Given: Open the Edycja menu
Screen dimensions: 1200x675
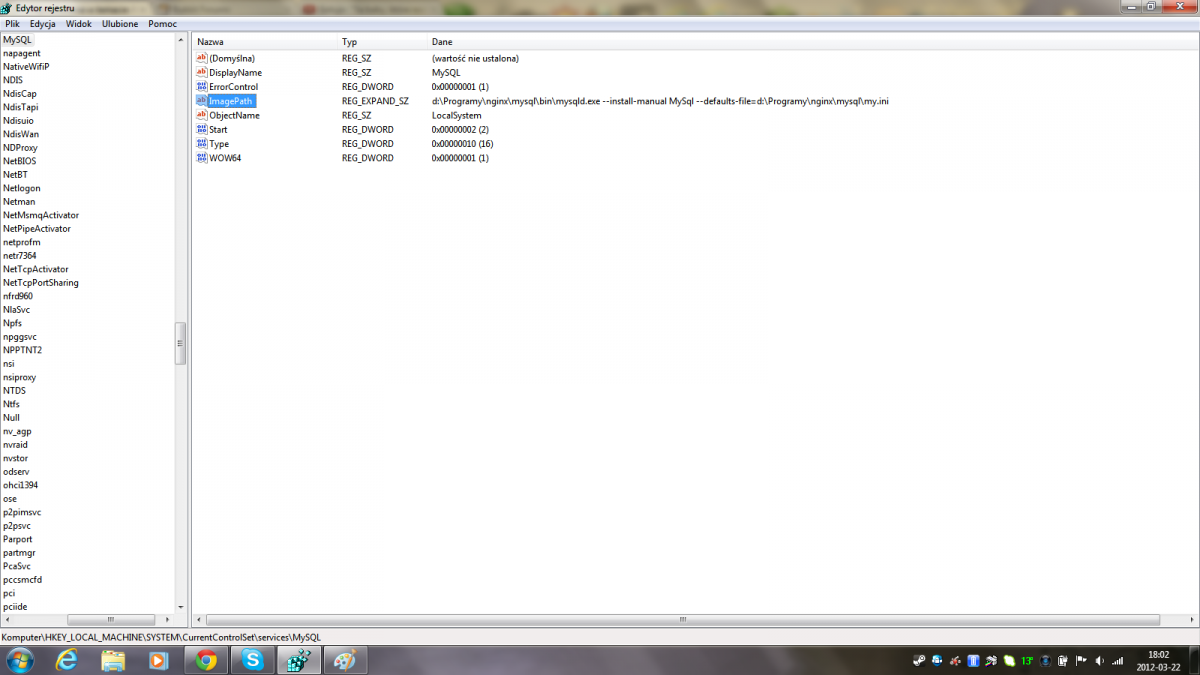Looking at the screenshot, I should pos(42,23).
